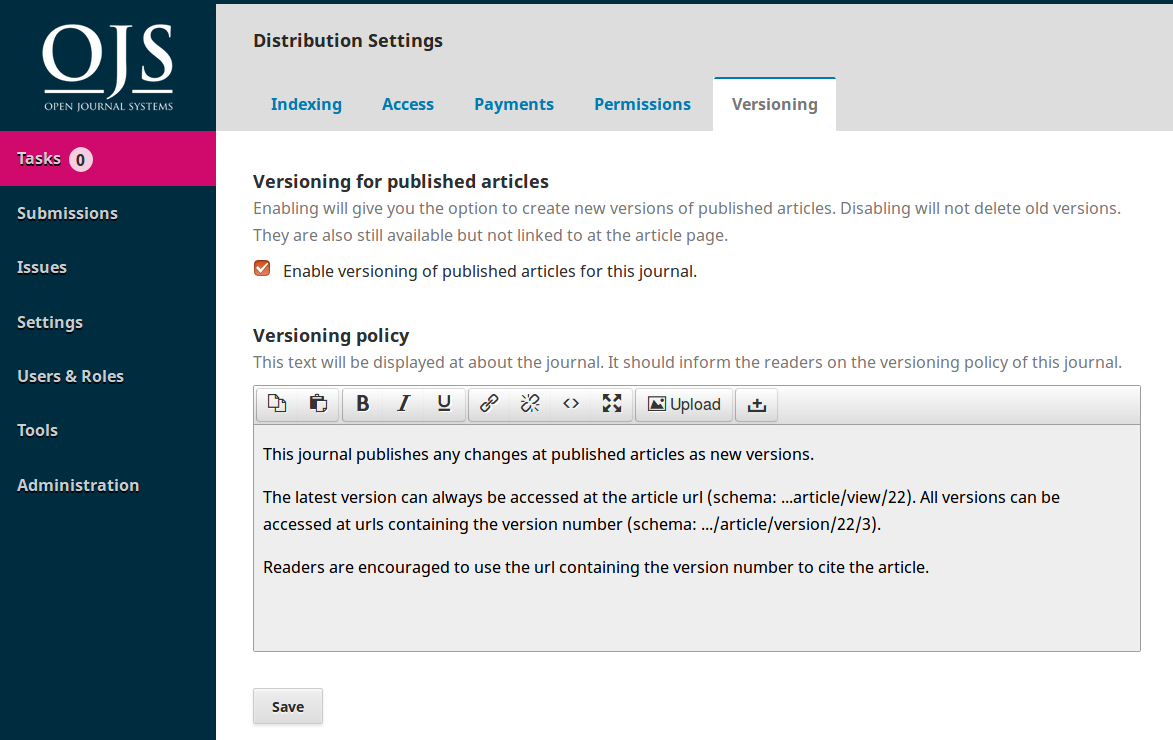The image size is (1173, 740).
Task: Open Tasks in the sidebar
Action: tap(108, 159)
